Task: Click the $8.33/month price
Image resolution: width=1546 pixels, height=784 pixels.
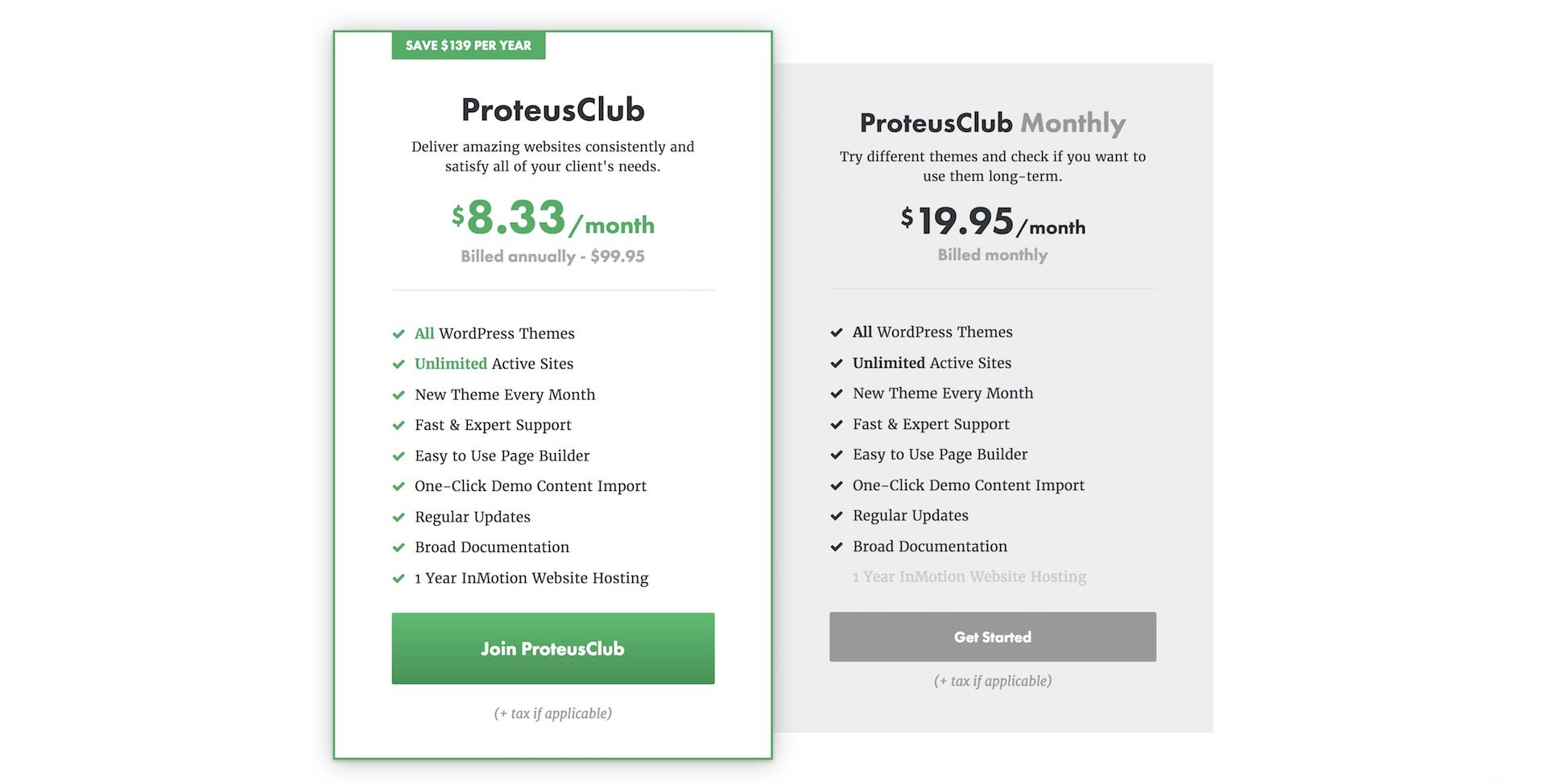Action: 553,219
